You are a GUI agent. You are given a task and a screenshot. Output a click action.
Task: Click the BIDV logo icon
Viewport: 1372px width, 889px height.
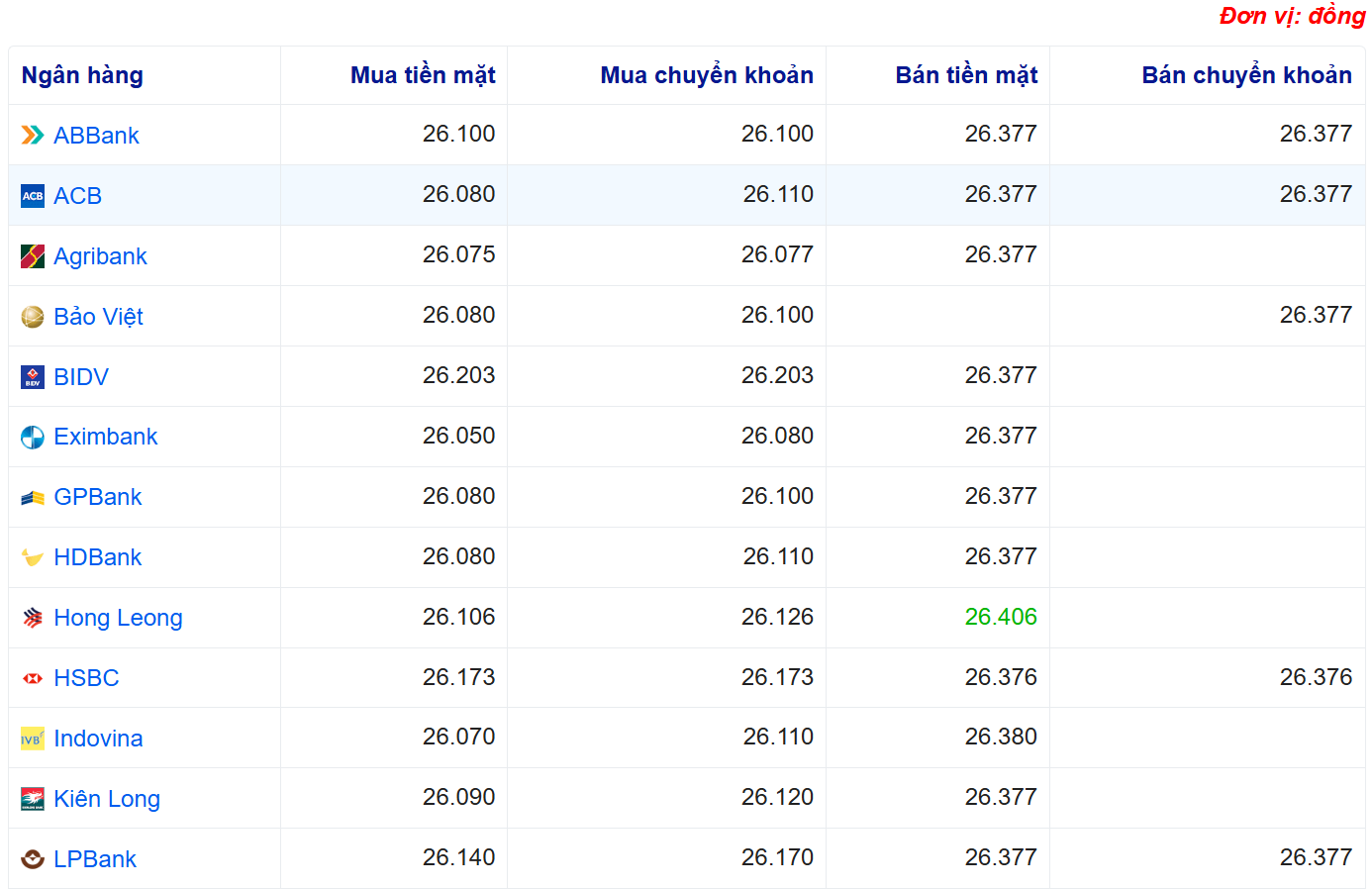tap(33, 377)
